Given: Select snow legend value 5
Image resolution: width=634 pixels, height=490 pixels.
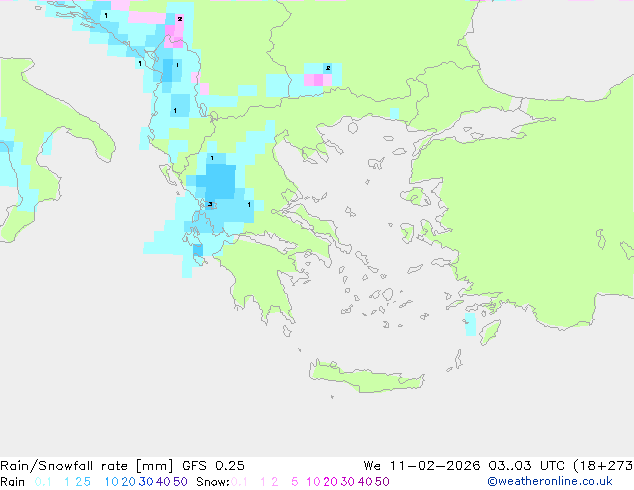Looking at the screenshot, I should pos(295,482).
